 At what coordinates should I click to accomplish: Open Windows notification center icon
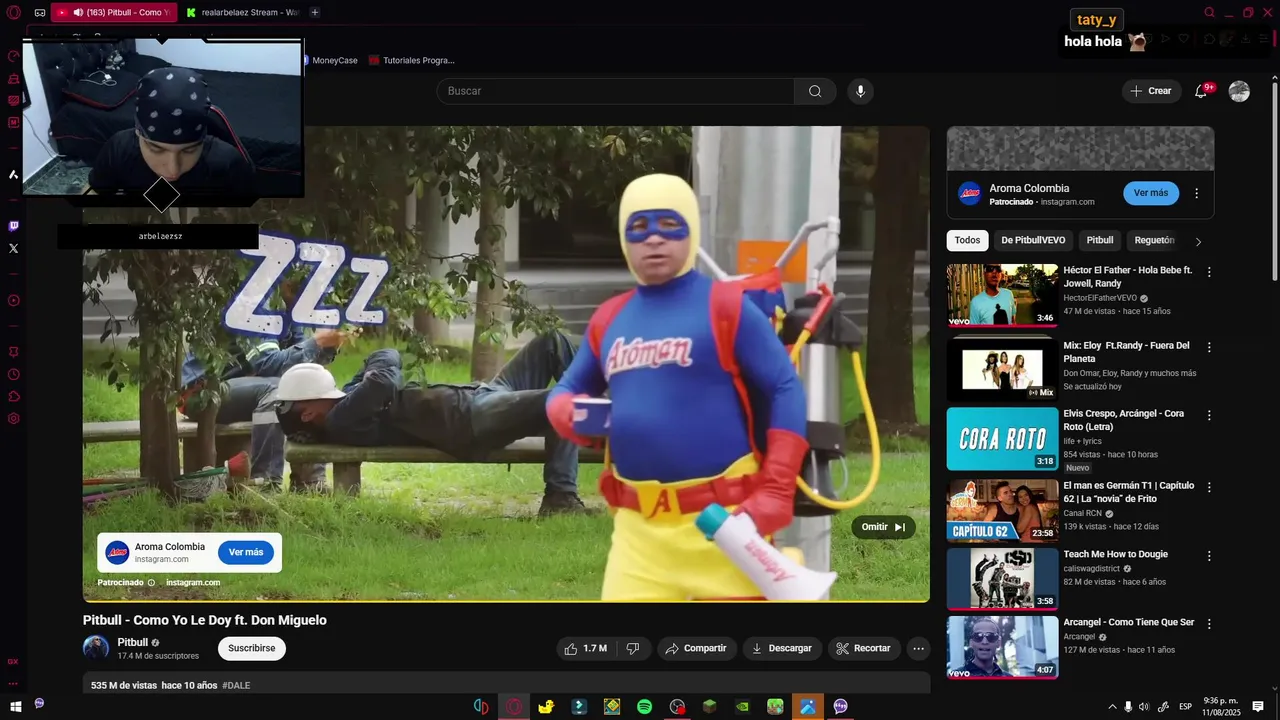(x=1258, y=706)
